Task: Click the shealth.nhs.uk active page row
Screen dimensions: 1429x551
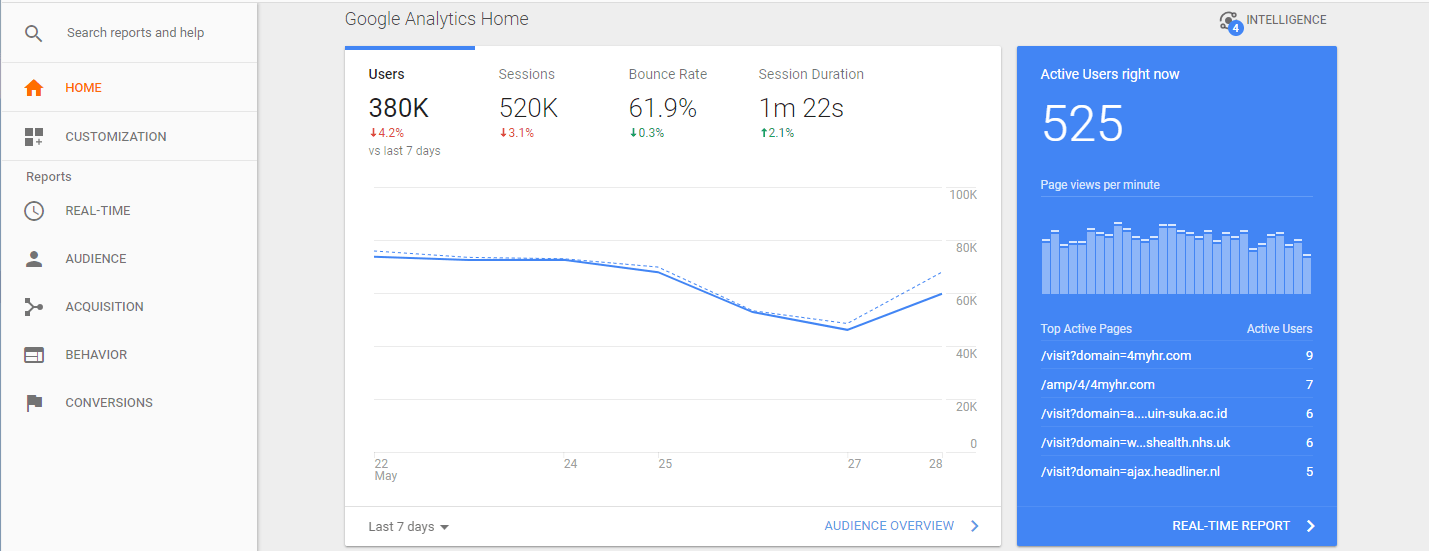Action: point(1176,443)
